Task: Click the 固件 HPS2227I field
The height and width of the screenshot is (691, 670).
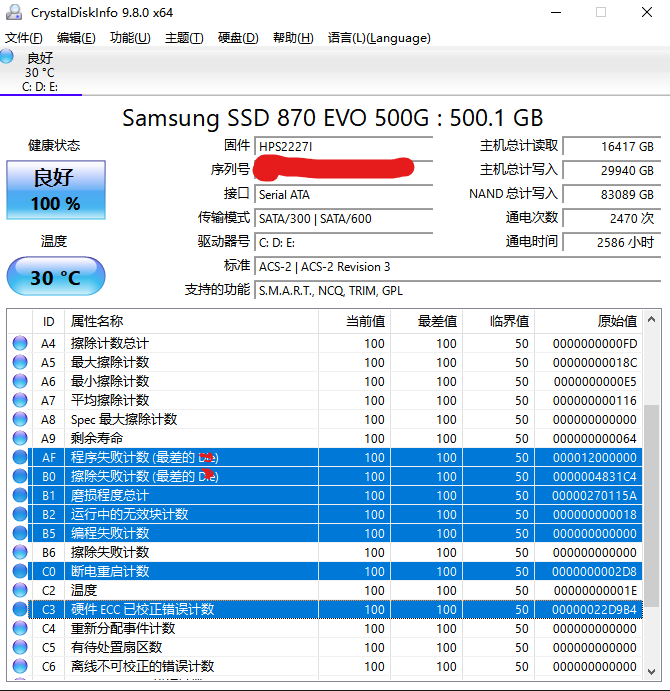Action: [344, 146]
